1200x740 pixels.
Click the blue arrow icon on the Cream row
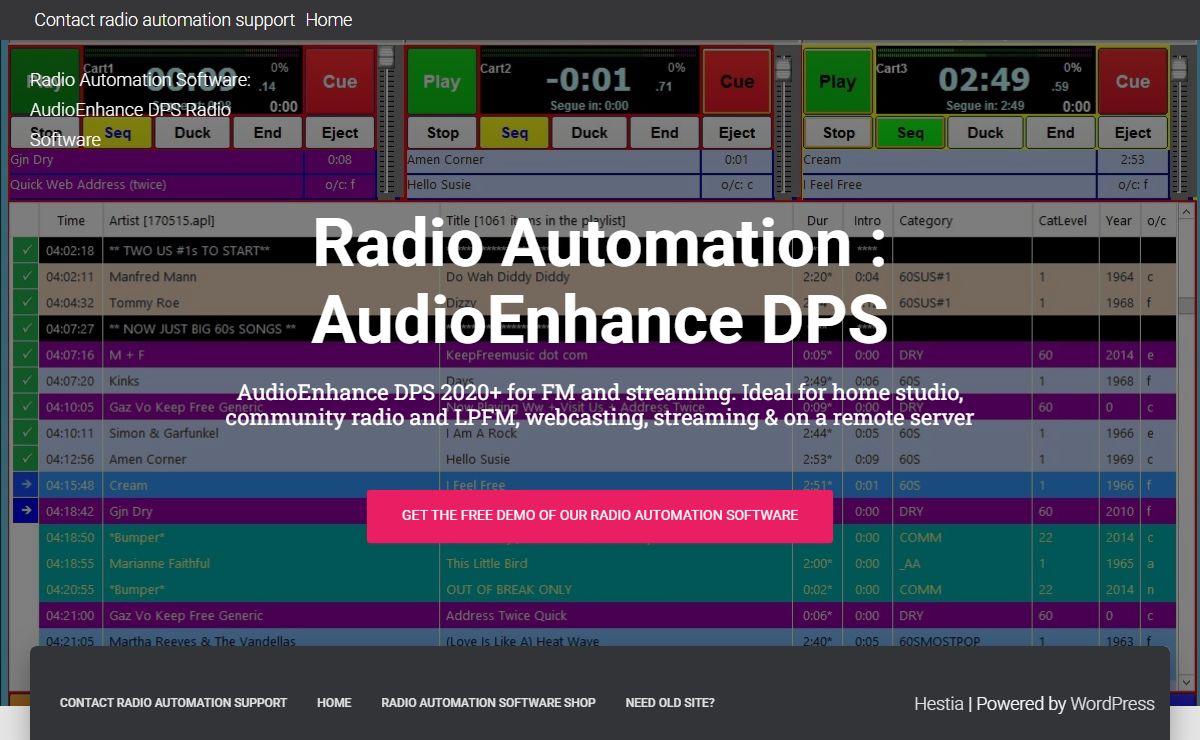(26, 485)
